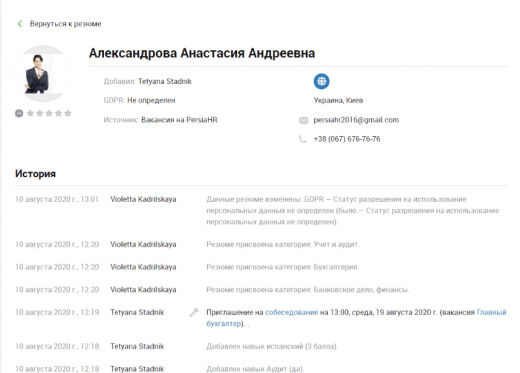Click GDPR value 'Не определен'
520x373 pixels.
click(151, 100)
